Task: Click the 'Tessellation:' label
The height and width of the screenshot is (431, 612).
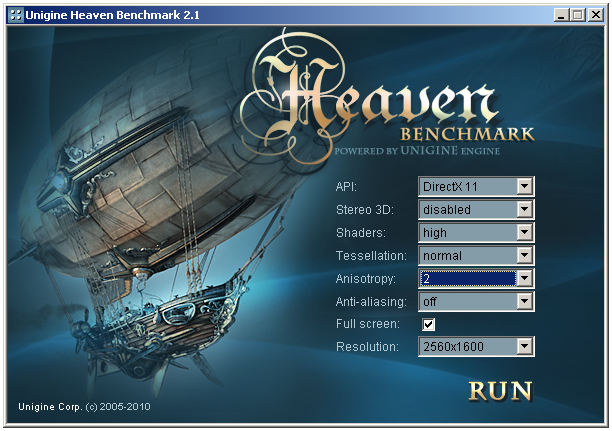Action: point(371,256)
